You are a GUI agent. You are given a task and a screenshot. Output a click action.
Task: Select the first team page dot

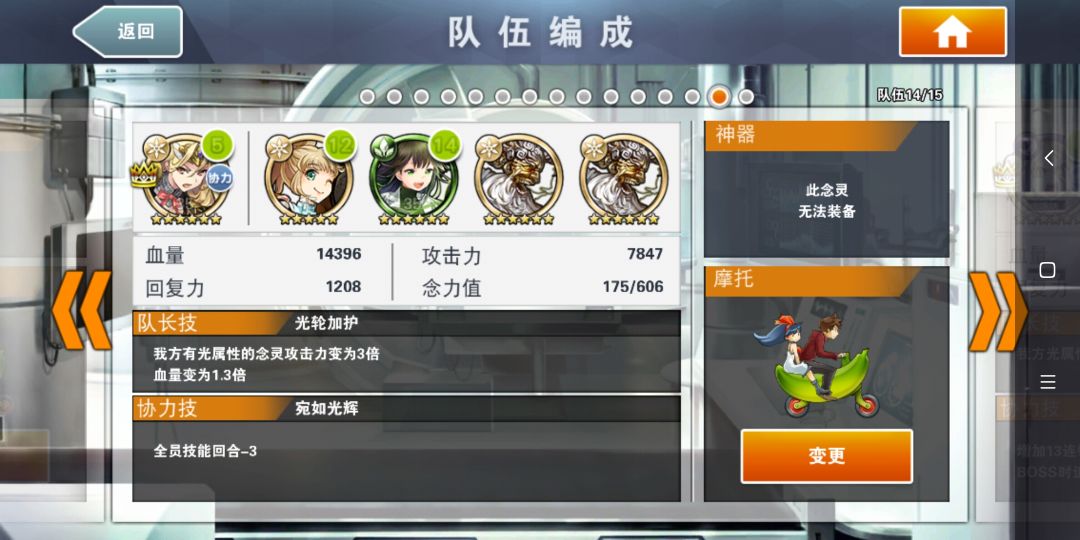coord(367,96)
